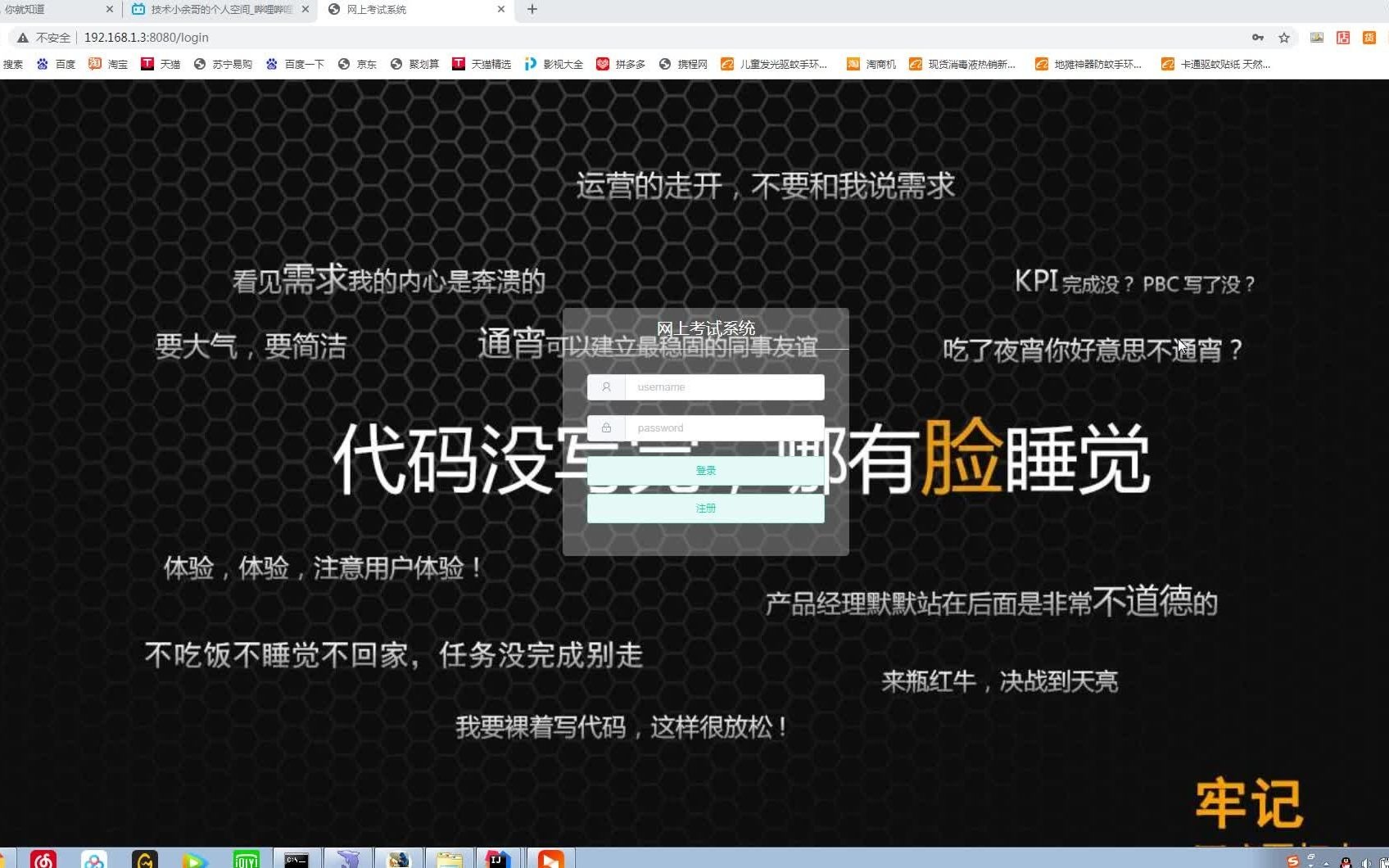Open the command prompt taskbar icon
Viewport: 1389px width, 868px height.
[x=296, y=859]
